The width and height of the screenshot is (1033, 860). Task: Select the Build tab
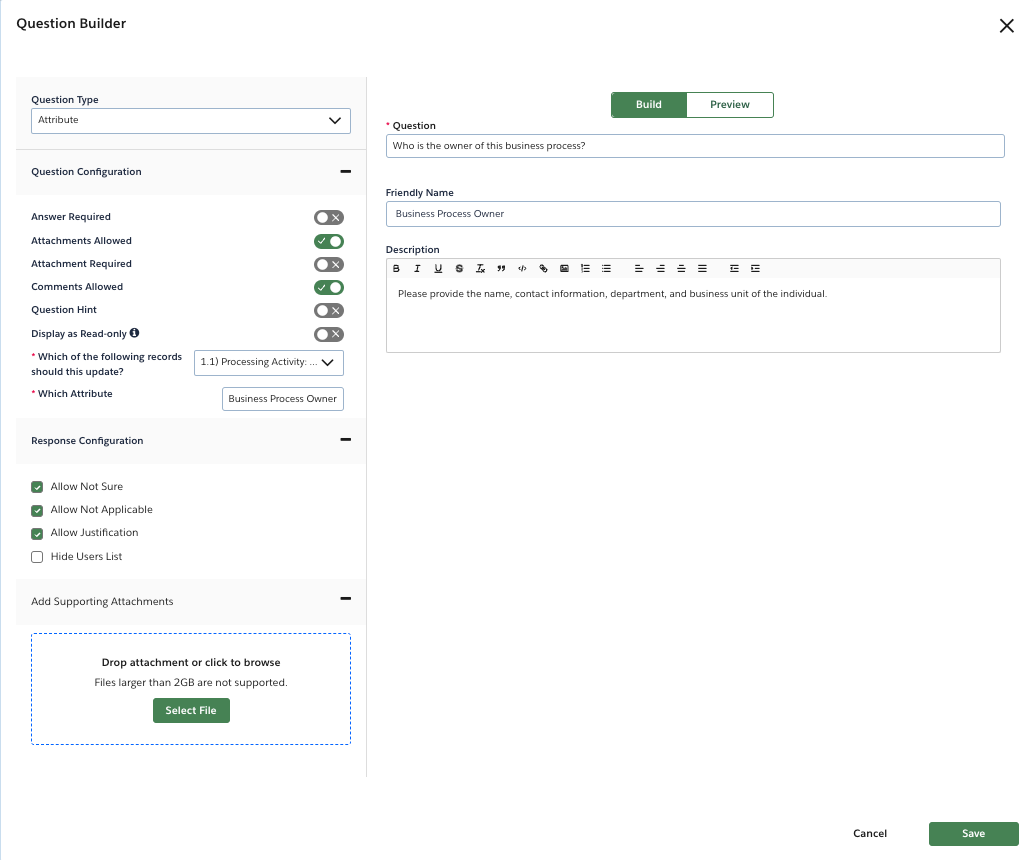pos(648,104)
